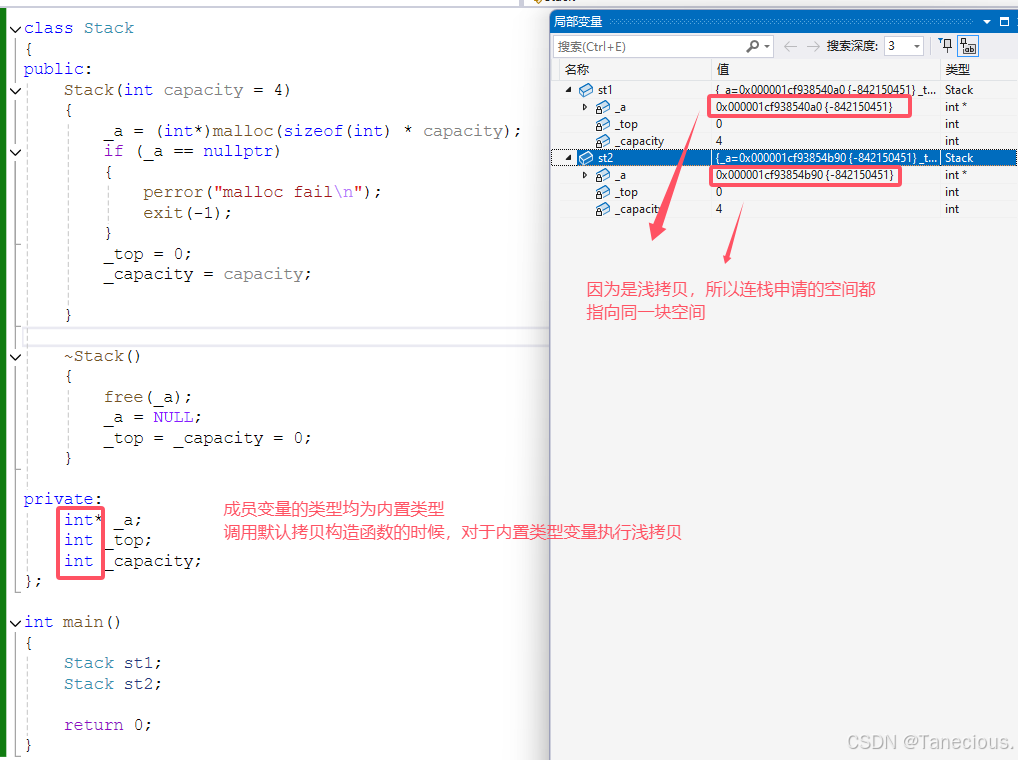This screenshot has height=760, width=1018.
Task: Click the filter pin icon in Locals toolbar
Action: point(946,45)
